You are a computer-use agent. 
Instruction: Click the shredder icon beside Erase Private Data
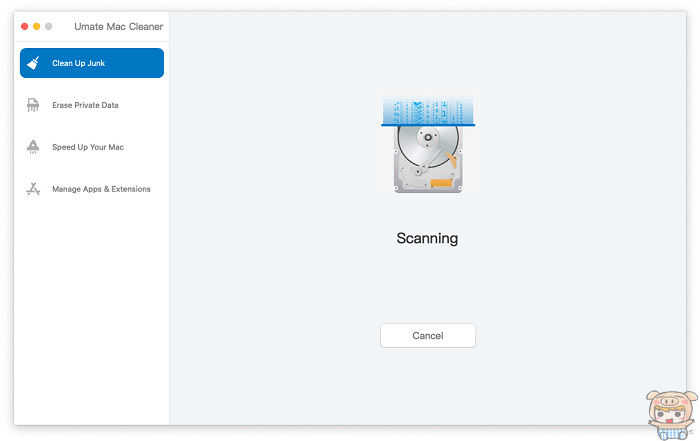(33, 105)
